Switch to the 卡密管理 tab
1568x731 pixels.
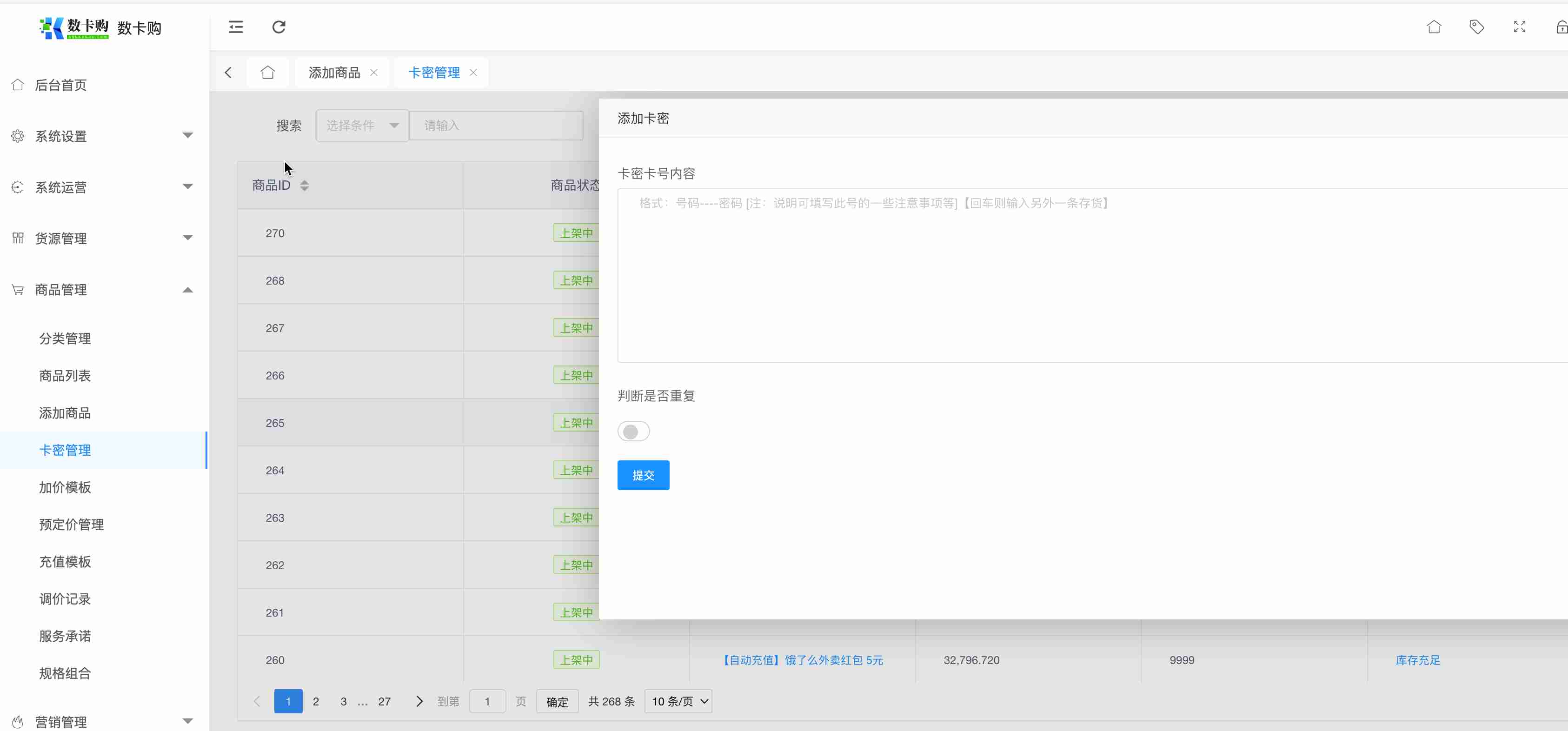434,73
